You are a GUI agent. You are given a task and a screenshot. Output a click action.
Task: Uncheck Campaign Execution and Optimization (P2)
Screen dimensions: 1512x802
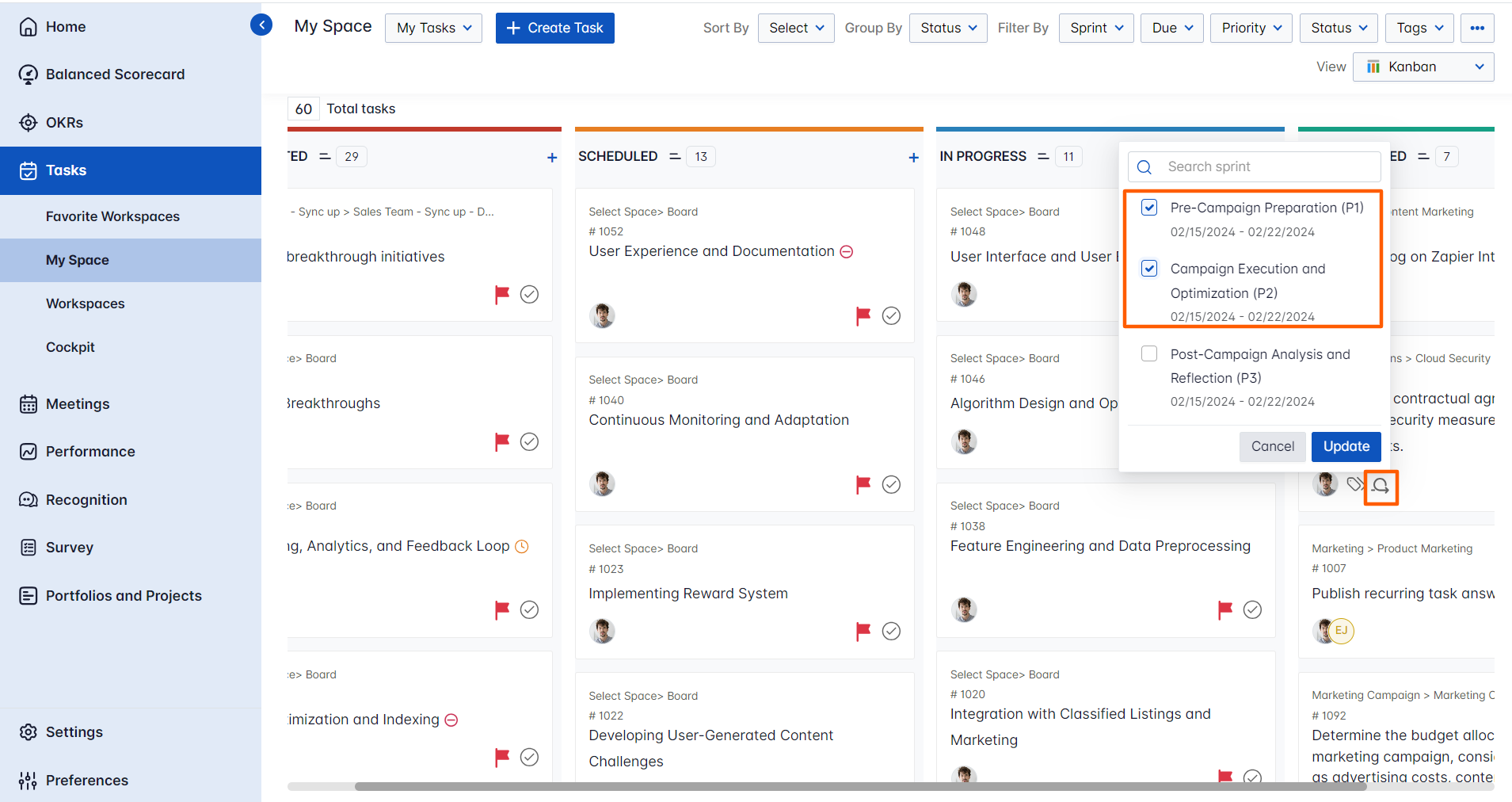pos(1149,269)
